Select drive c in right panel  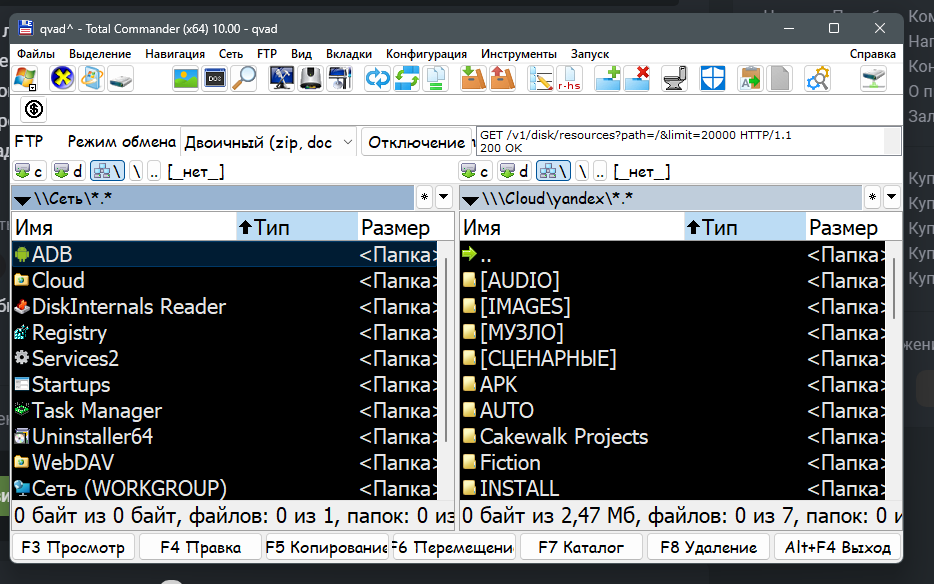click(475, 172)
